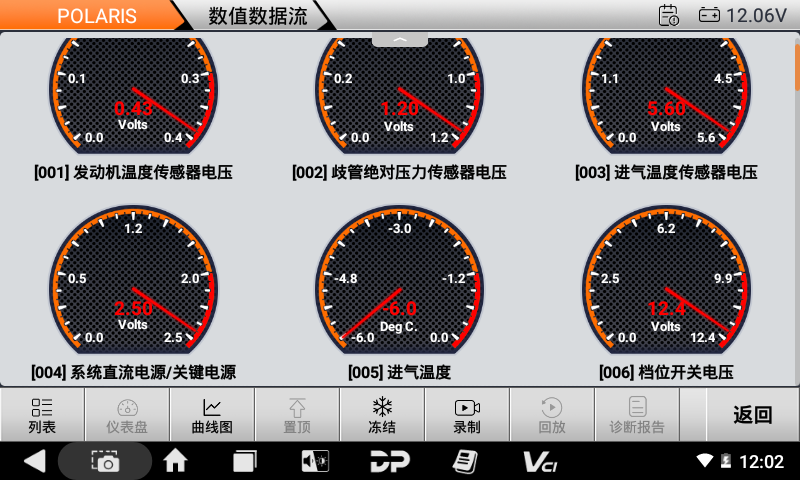Open the log/calendar icon in top bar
800x480 pixels.
click(x=668, y=15)
